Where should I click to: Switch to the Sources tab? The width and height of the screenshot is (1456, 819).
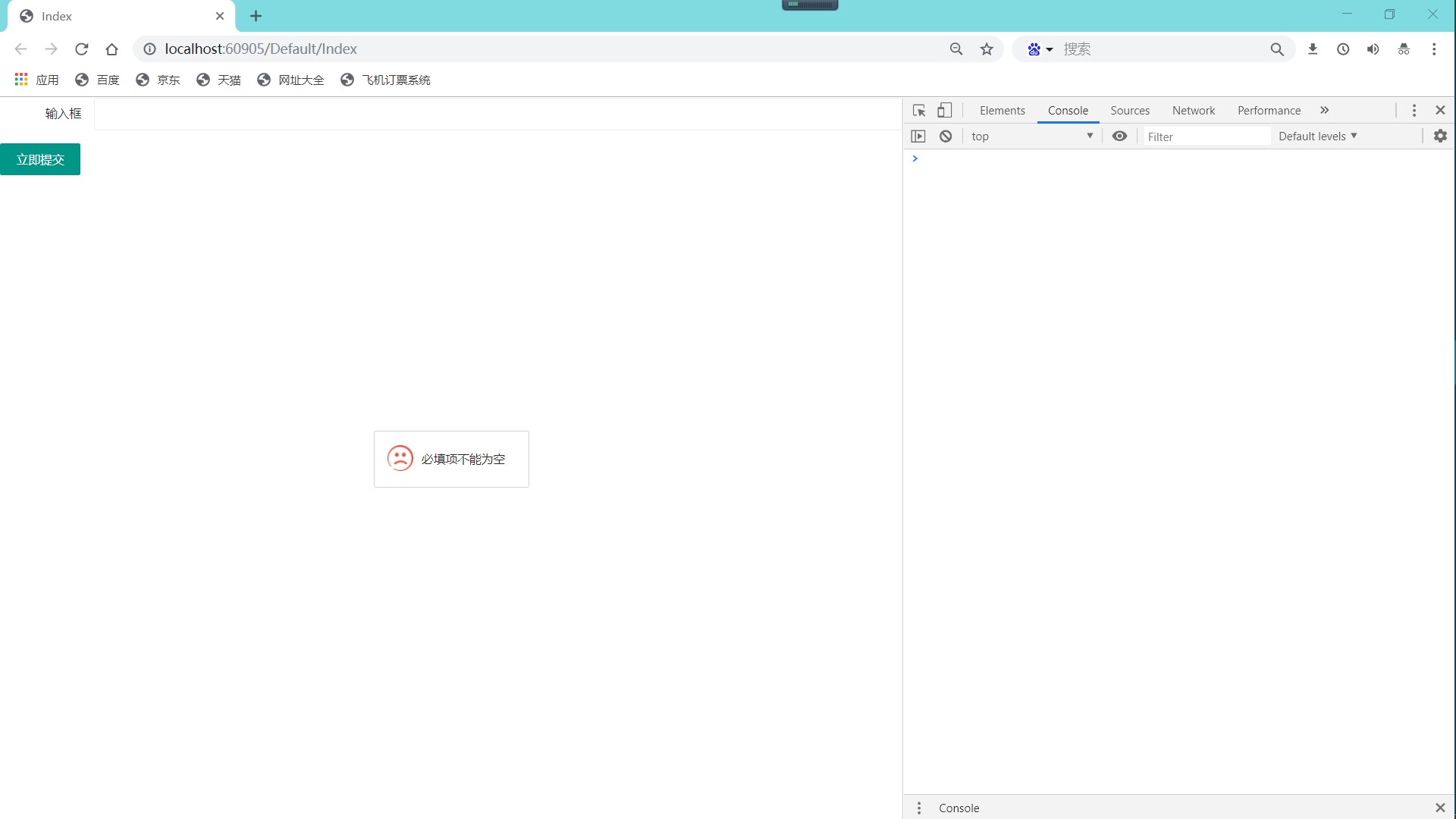1130,110
